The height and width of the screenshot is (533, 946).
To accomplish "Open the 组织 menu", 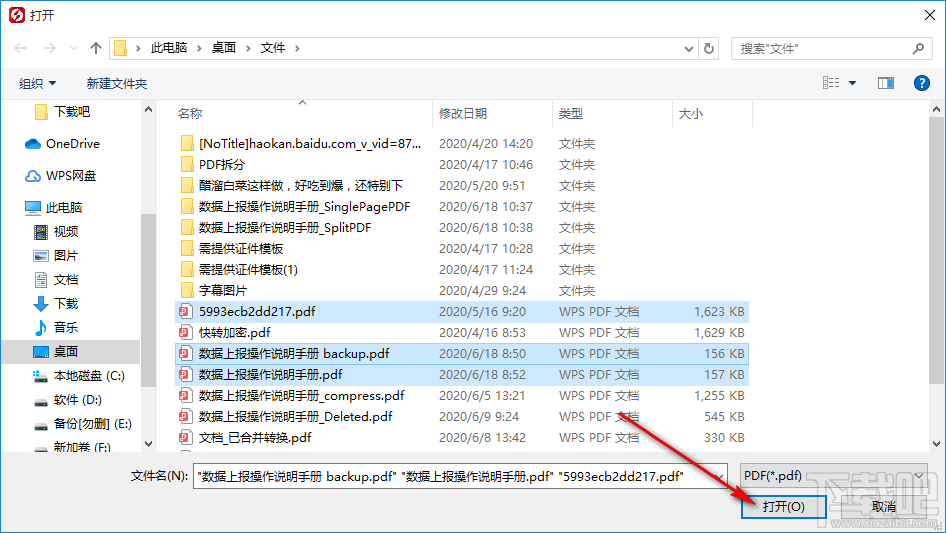I will click(37, 83).
